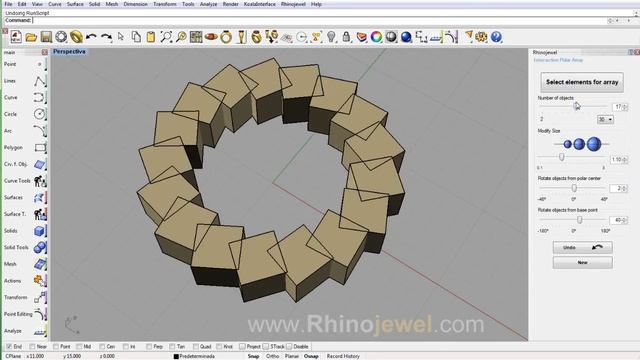This screenshot has height=360, width=640.
Task: Open the File menu
Action: click(8, 4)
